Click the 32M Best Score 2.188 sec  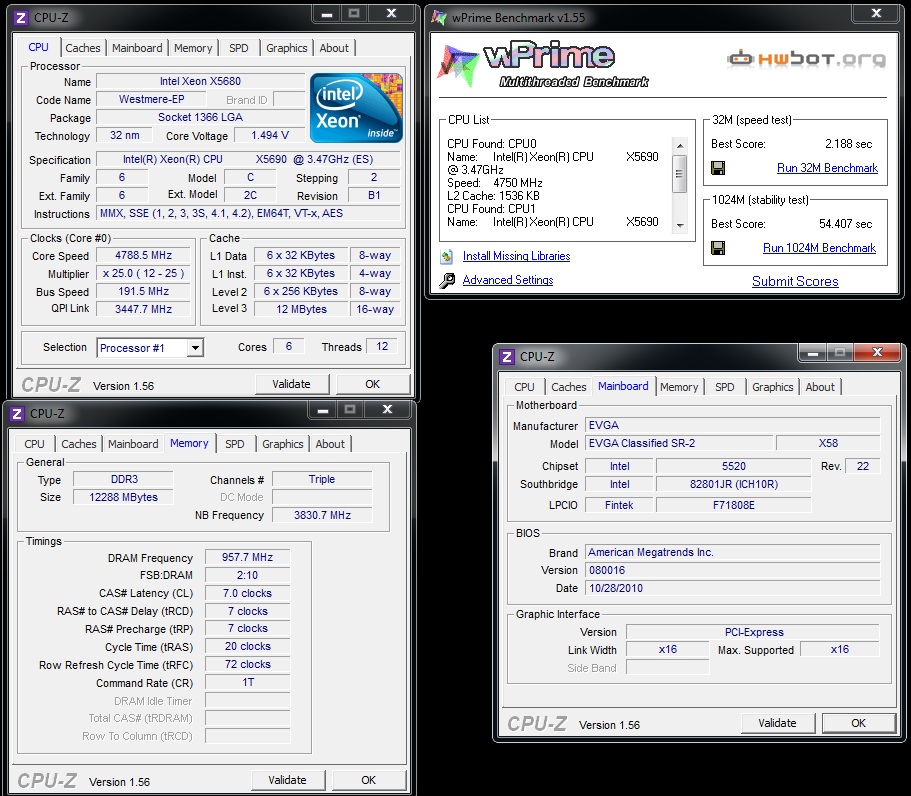(x=848, y=144)
